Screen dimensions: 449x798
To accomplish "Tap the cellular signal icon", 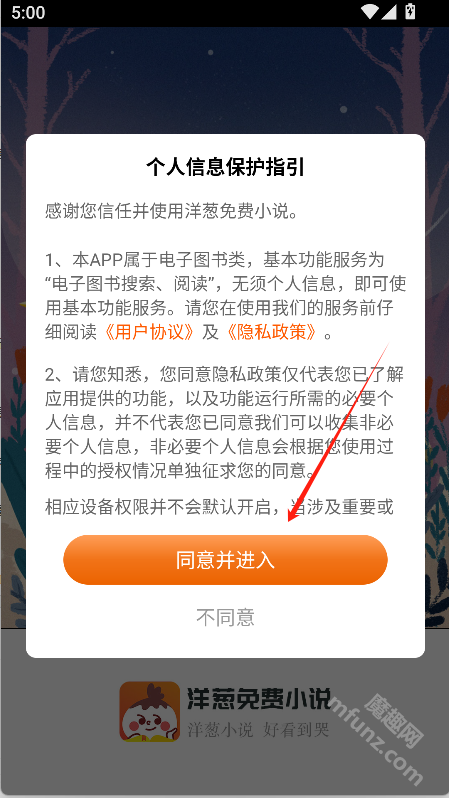I will (x=389, y=11).
